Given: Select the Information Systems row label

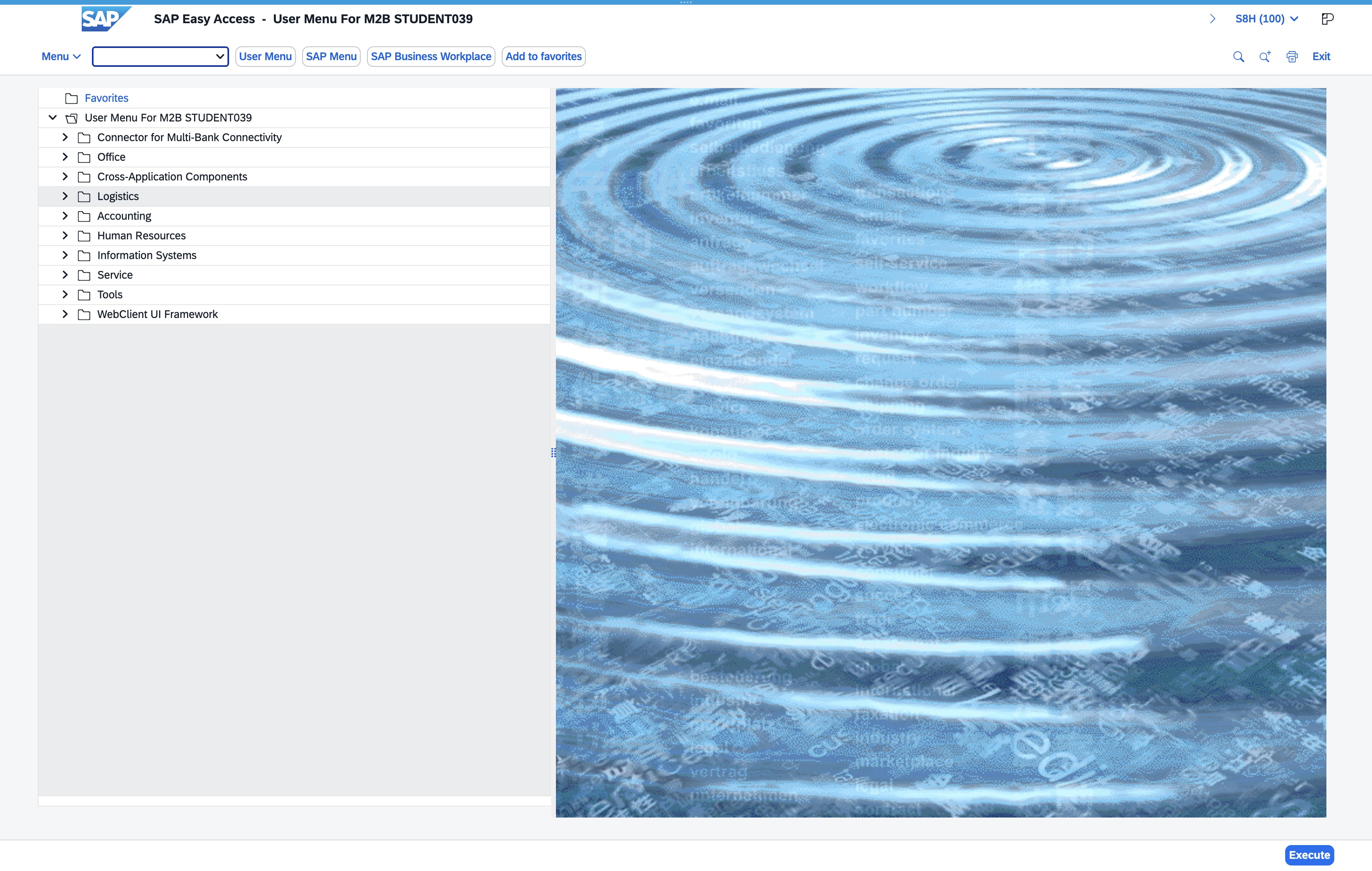Looking at the screenshot, I should pos(147,255).
